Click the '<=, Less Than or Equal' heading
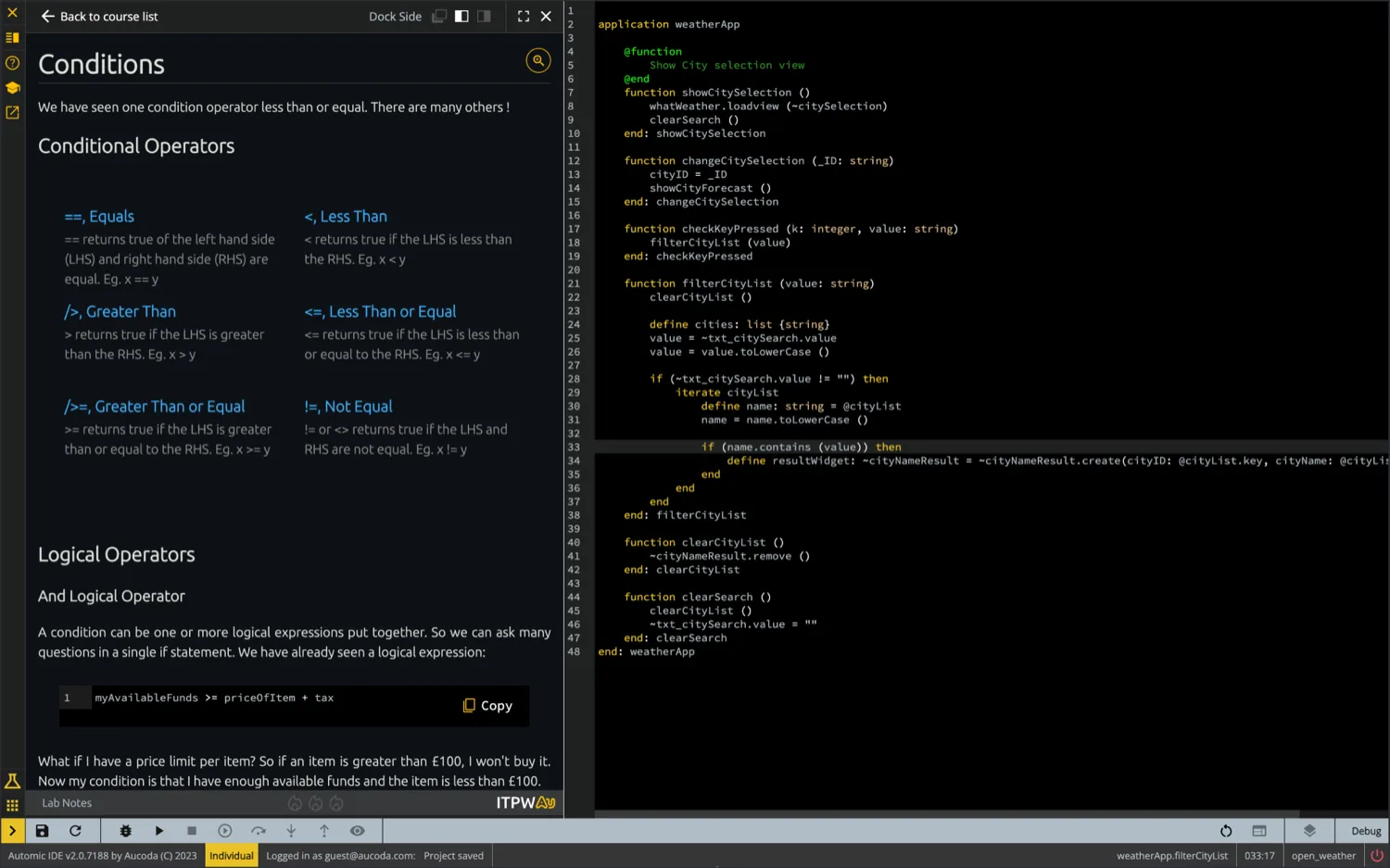This screenshot has height=868, width=1390. pos(380,312)
